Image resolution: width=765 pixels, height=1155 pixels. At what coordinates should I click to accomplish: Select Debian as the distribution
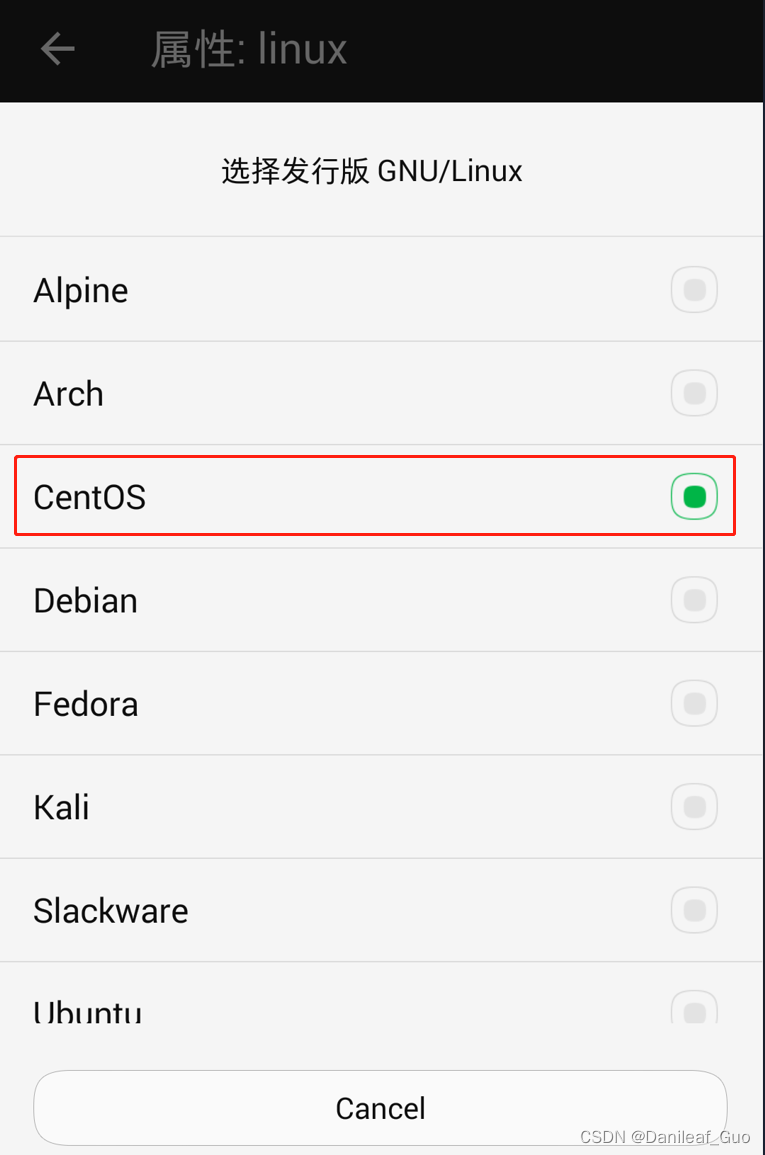click(x=300, y=600)
